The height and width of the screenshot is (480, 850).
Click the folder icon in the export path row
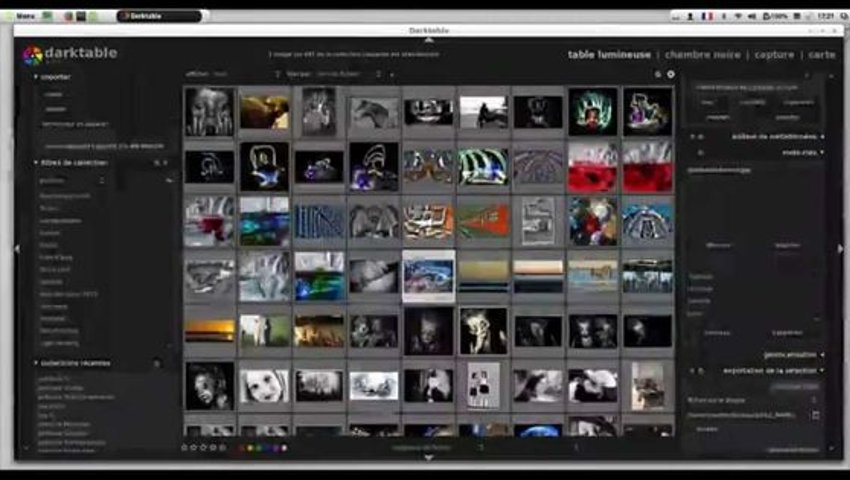pos(815,415)
